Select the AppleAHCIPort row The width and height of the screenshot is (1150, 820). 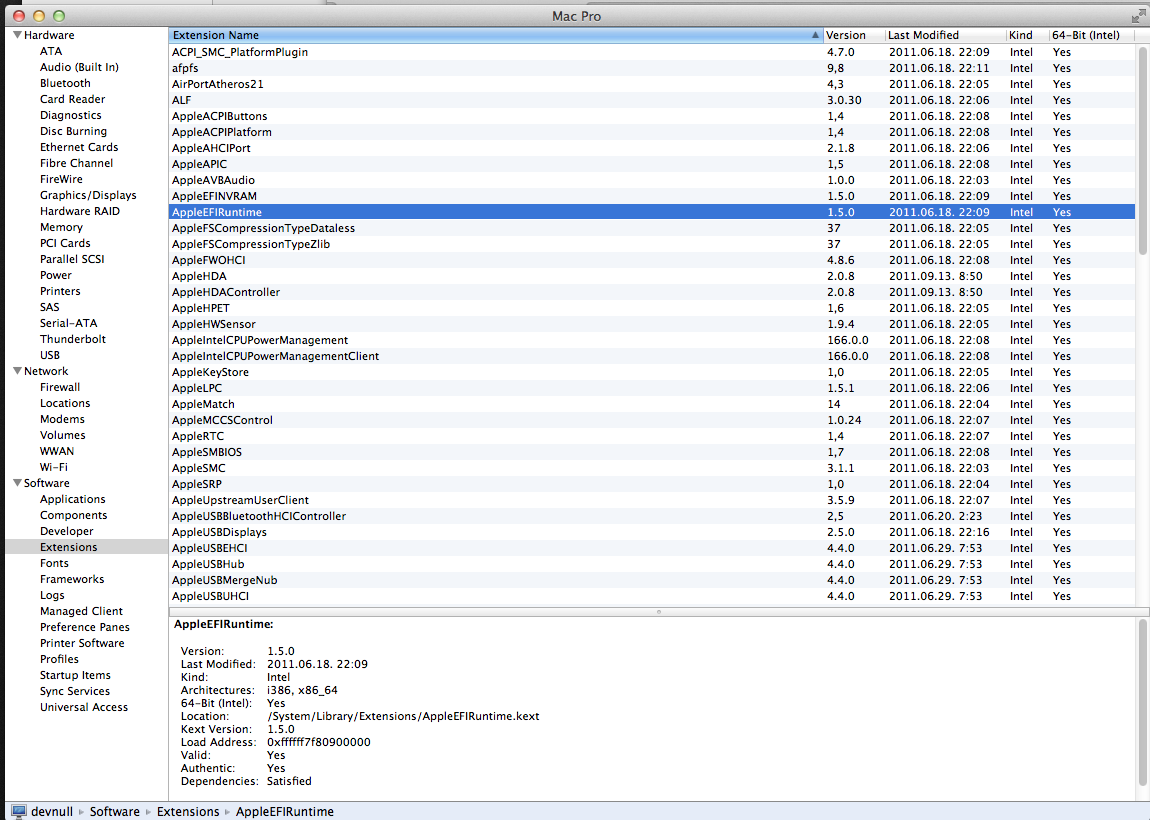(653, 148)
